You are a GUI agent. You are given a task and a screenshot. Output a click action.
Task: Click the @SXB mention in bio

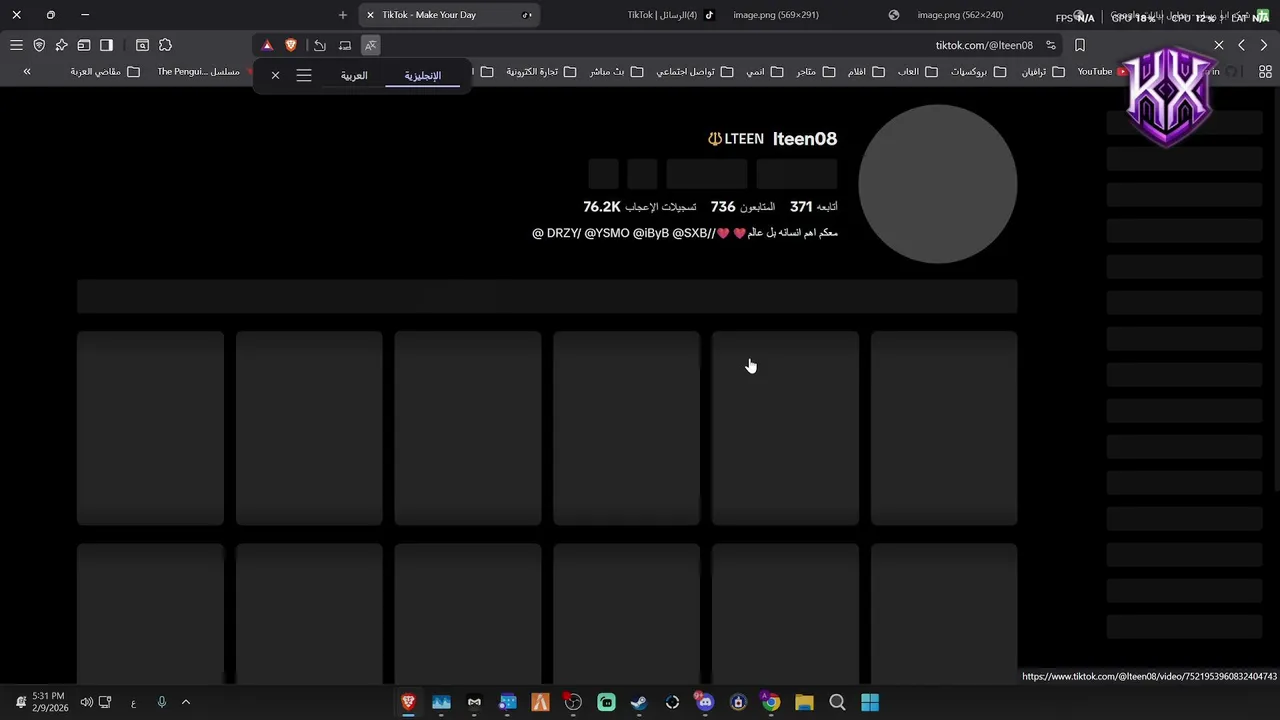click(x=692, y=233)
